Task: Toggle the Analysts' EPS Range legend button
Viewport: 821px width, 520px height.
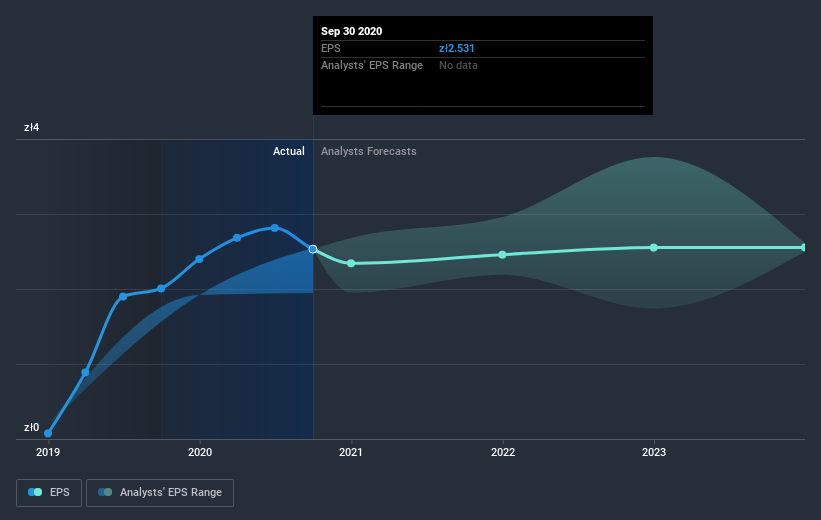Action: tap(160, 492)
